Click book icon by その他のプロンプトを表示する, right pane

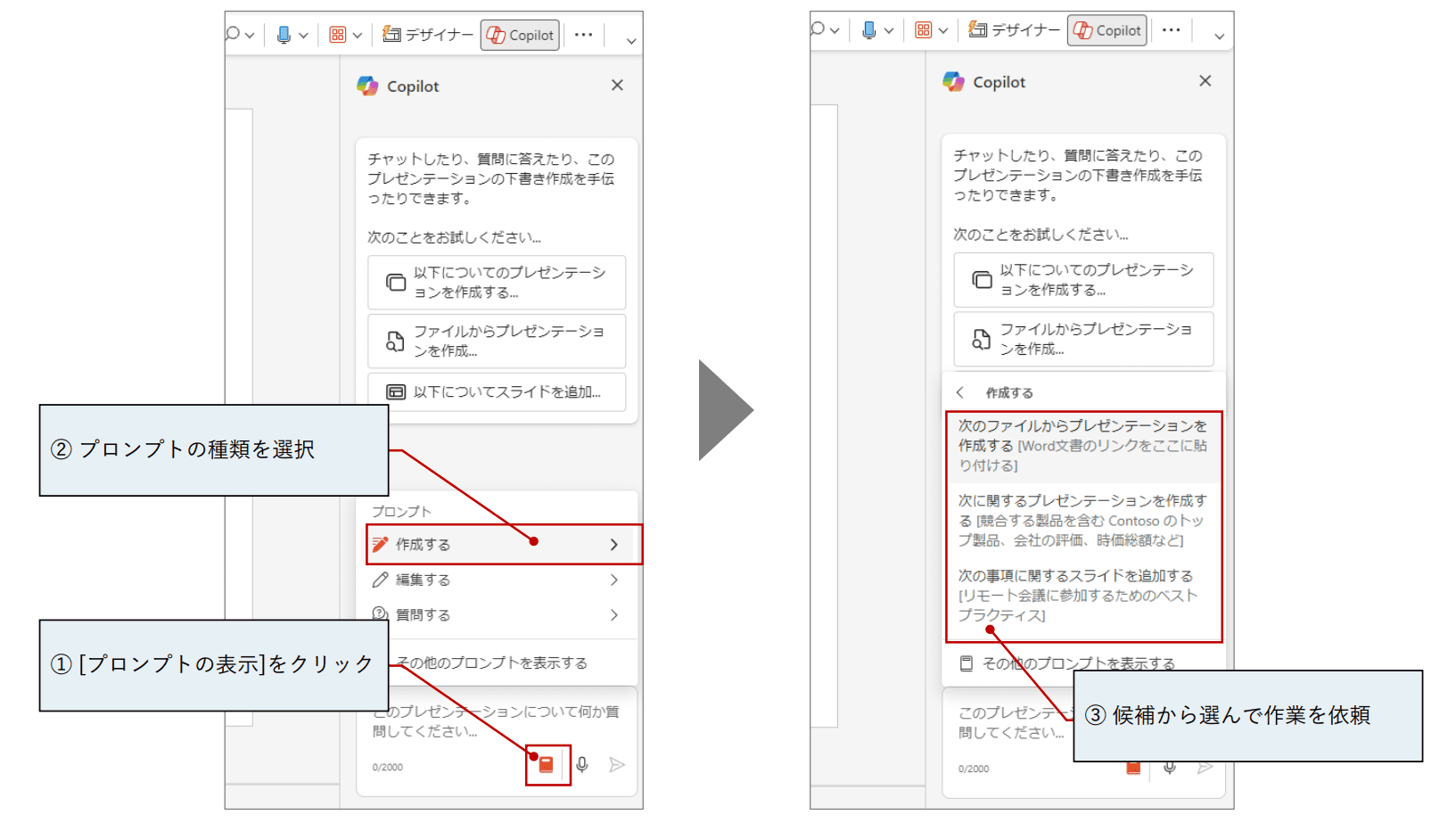967,663
